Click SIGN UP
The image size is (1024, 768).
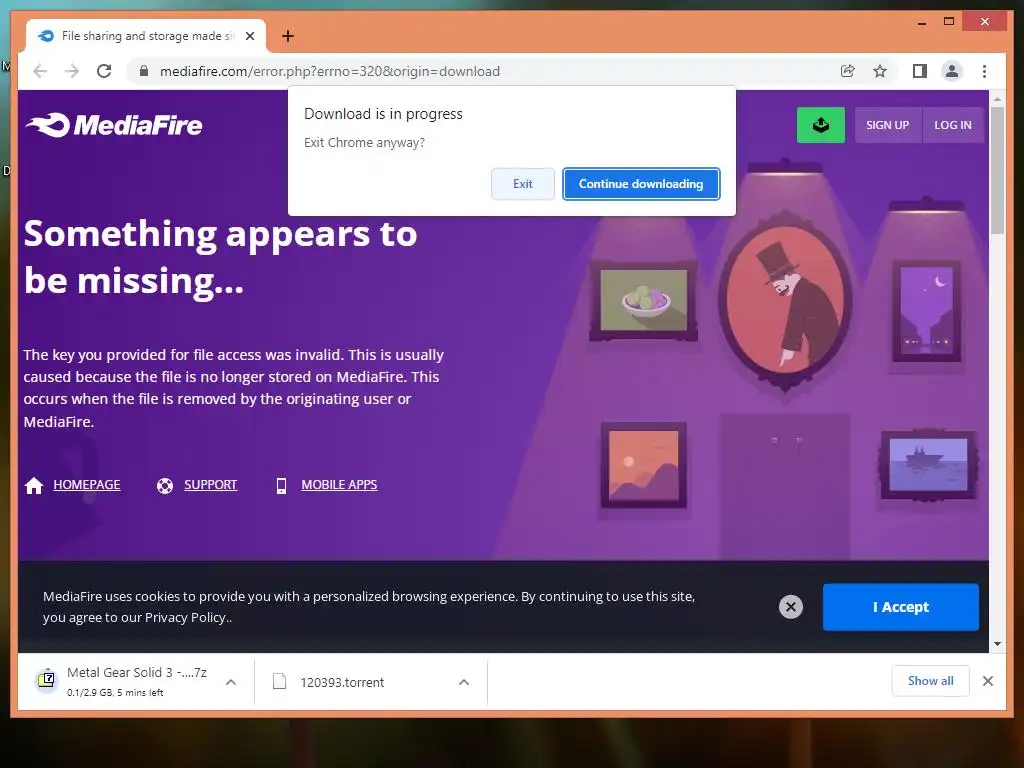[x=888, y=125]
